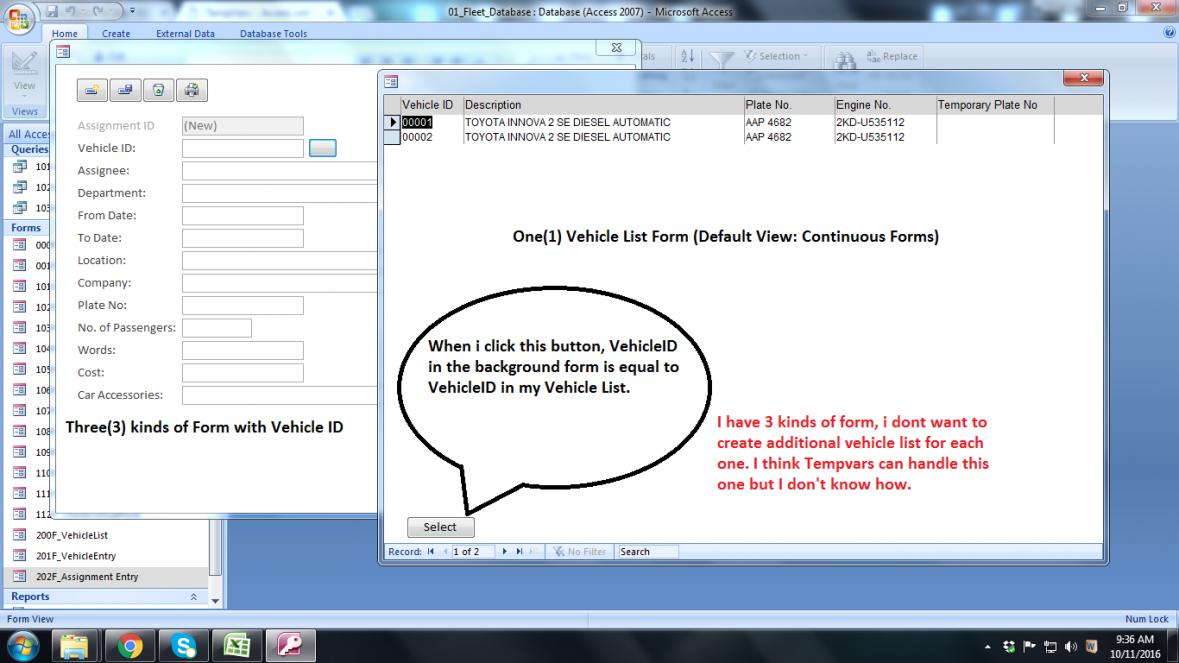Click the Assignment form's control menu icon
1179x663 pixels.
(x=63, y=52)
